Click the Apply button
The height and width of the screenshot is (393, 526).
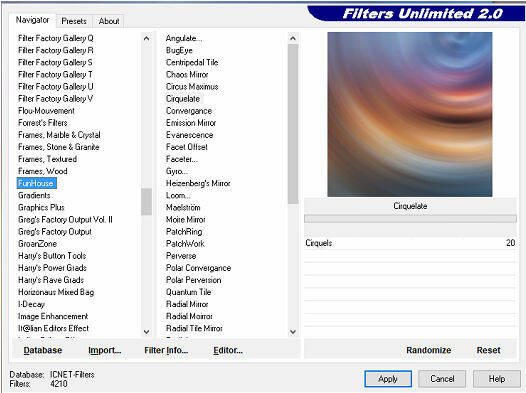click(x=388, y=379)
